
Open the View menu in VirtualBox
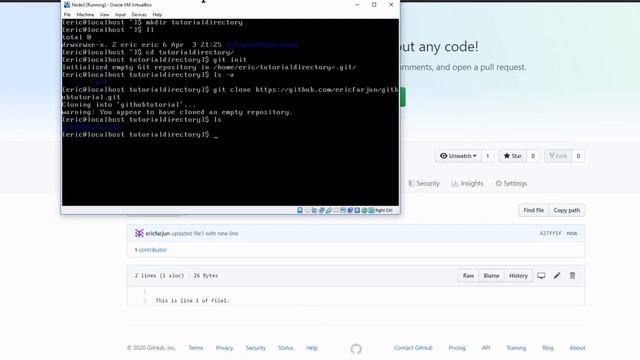point(104,14)
